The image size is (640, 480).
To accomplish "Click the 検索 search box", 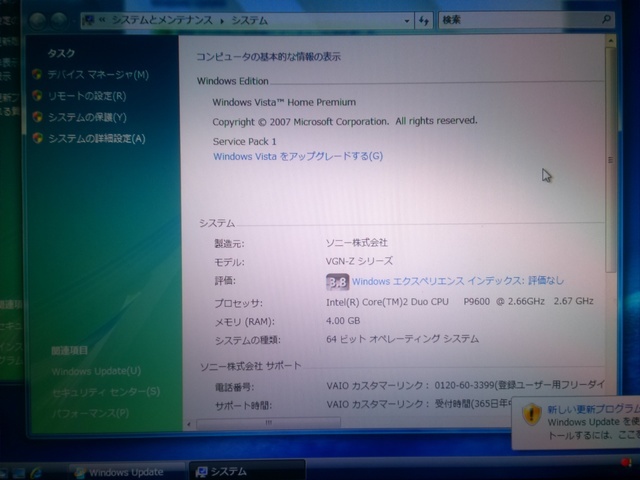I will point(518,20).
